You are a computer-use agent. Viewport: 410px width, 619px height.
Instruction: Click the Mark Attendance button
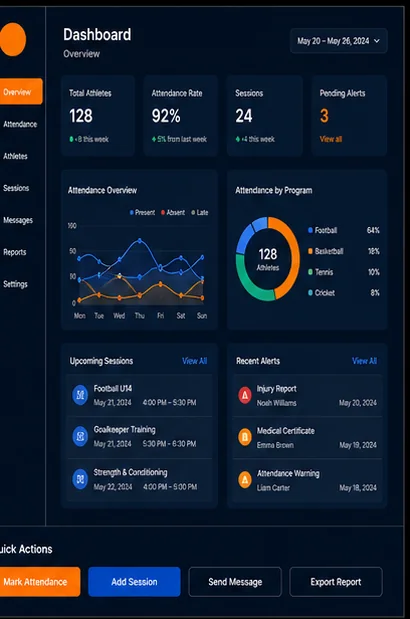pyautogui.click(x=39, y=581)
